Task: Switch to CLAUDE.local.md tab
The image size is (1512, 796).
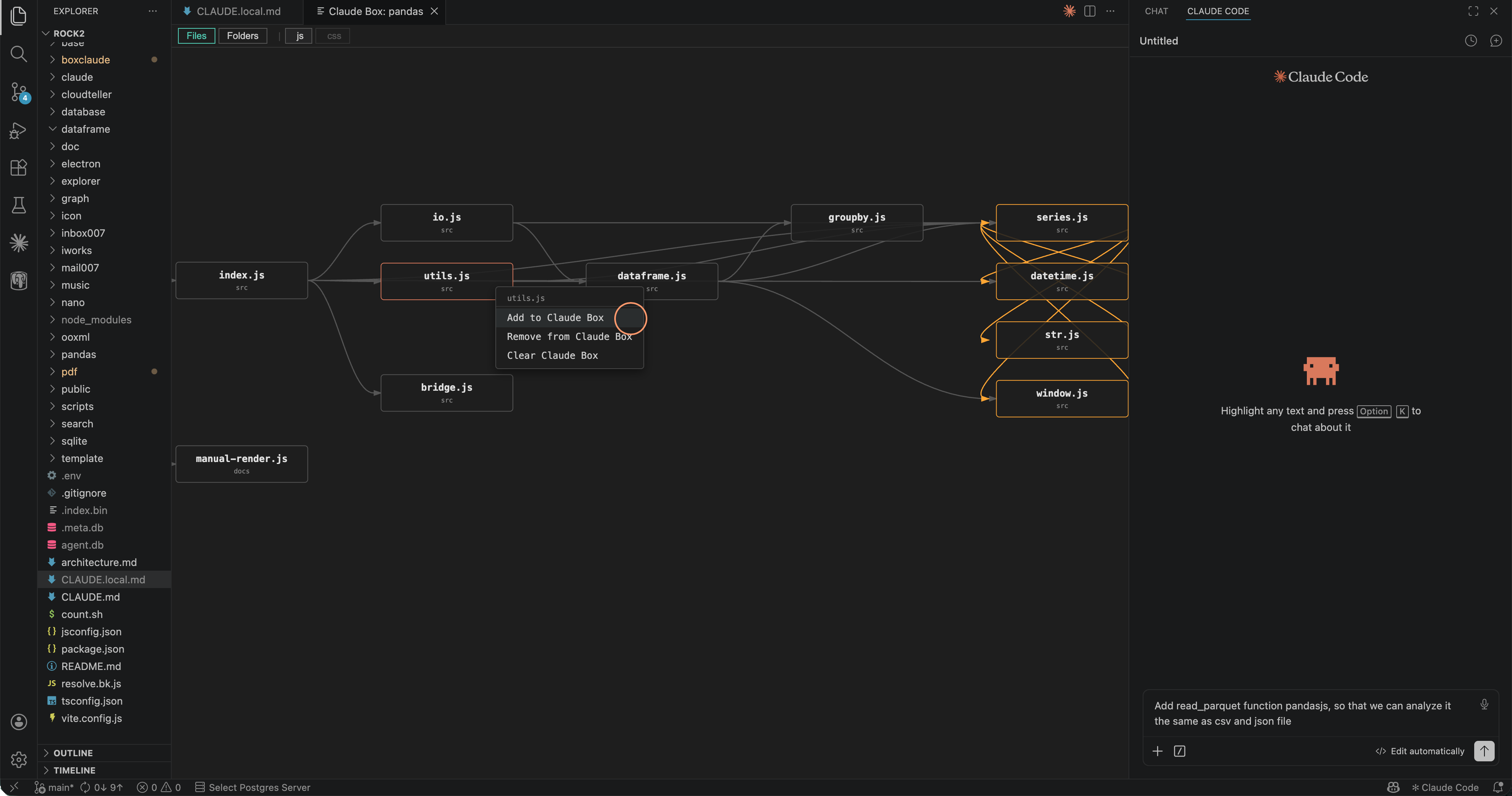Action: (x=238, y=11)
